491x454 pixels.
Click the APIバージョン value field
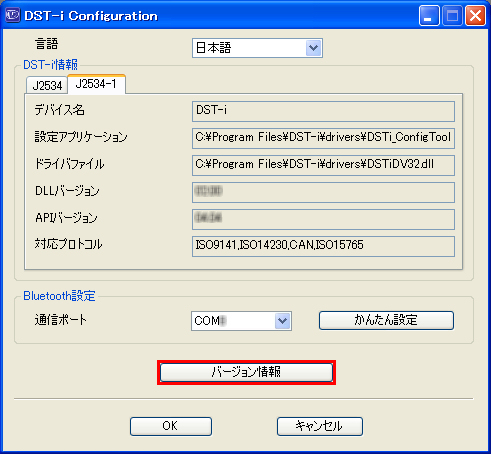click(x=323, y=219)
